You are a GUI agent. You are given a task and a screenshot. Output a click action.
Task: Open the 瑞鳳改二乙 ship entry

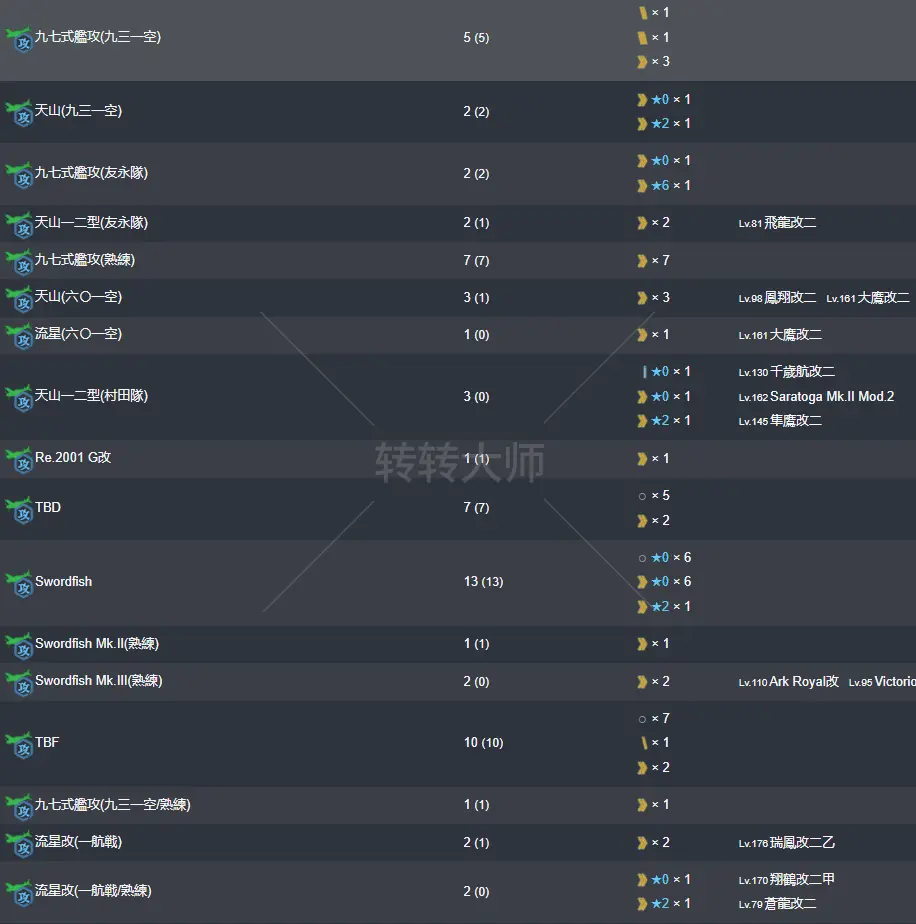(x=799, y=843)
